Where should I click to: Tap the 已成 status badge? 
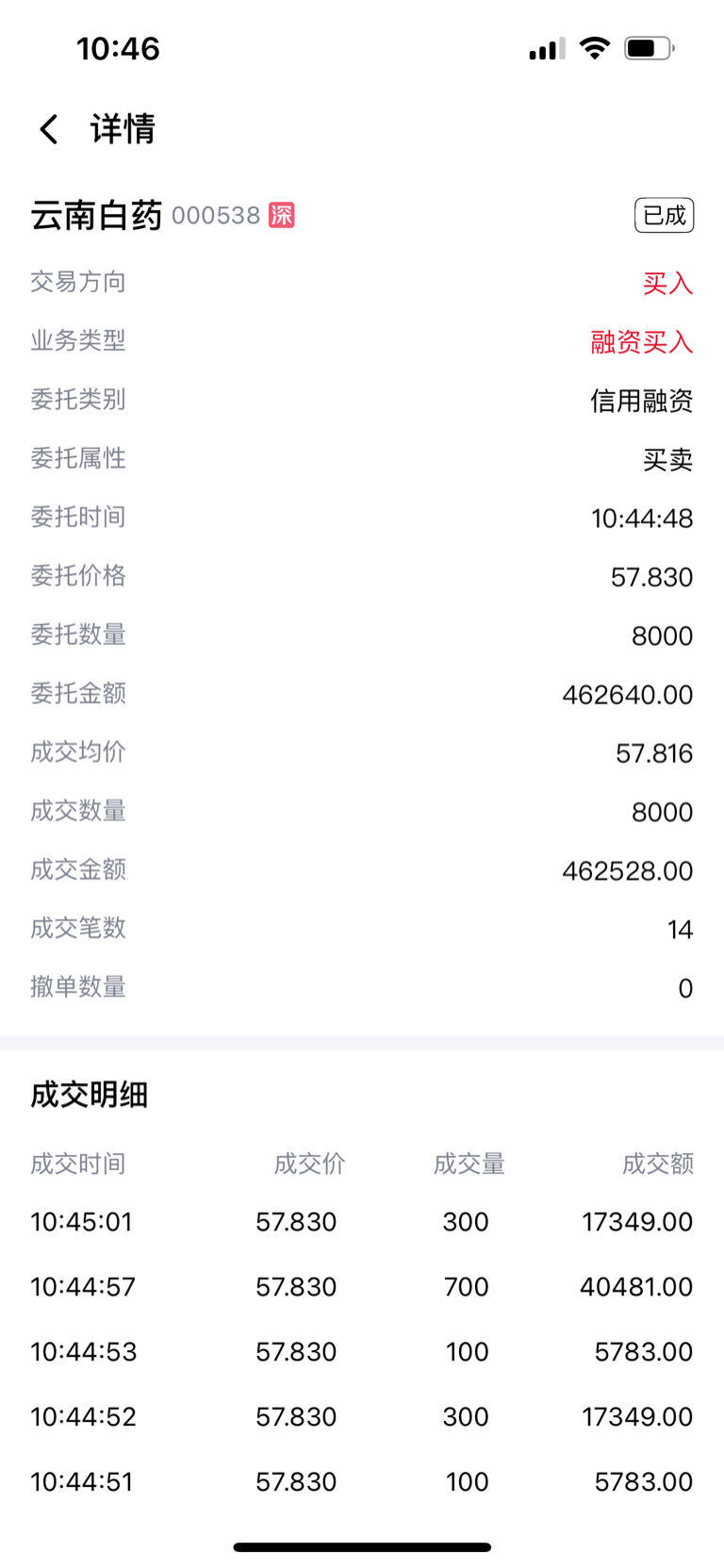click(665, 215)
